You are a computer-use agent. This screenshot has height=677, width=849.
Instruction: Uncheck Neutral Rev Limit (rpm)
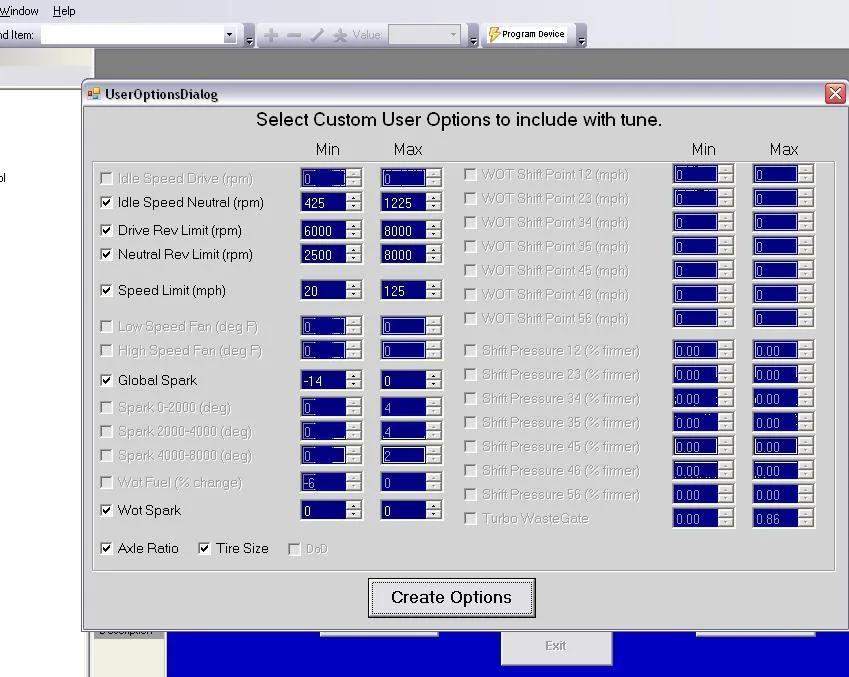106,255
